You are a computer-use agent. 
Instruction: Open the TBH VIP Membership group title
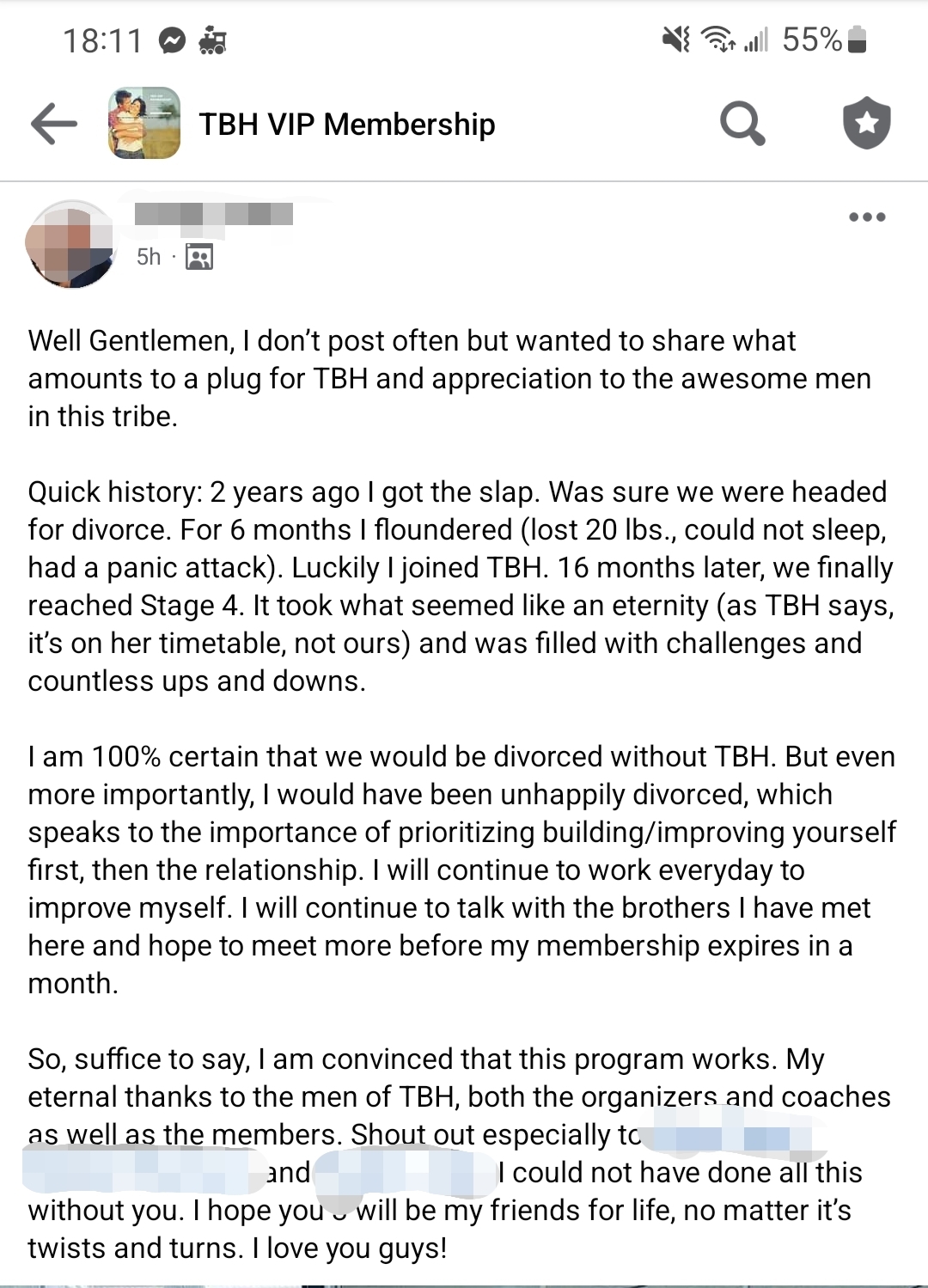pyautogui.click(x=347, y=125)
